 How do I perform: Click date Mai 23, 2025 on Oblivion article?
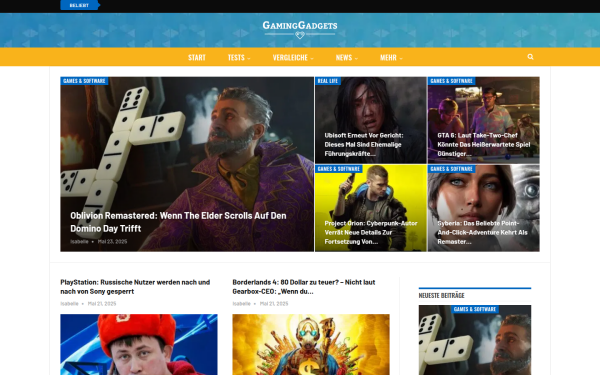(x=112, y=241)
